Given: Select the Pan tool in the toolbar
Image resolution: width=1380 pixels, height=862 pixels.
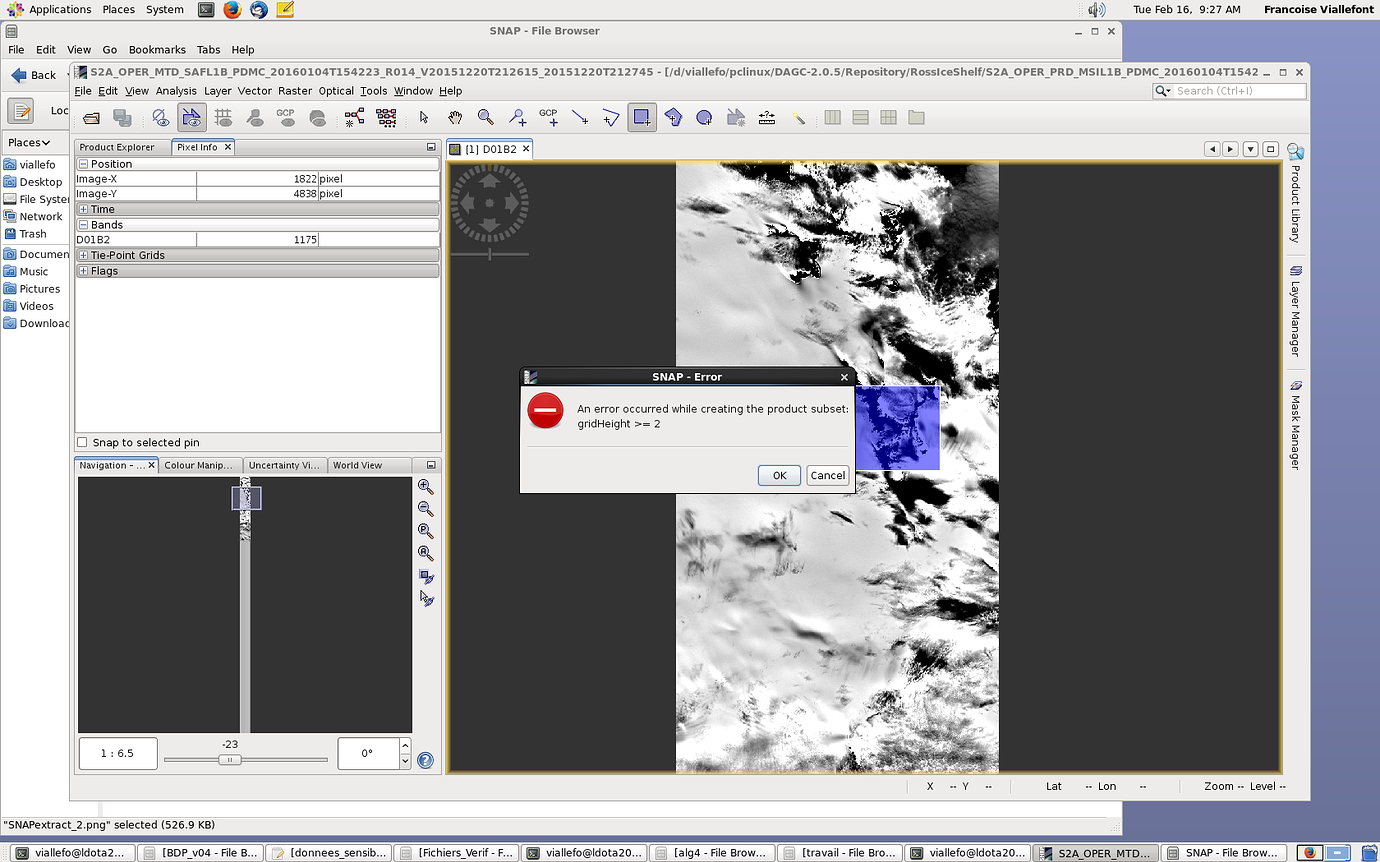Looking at the screenshot, I should (455, 117).
